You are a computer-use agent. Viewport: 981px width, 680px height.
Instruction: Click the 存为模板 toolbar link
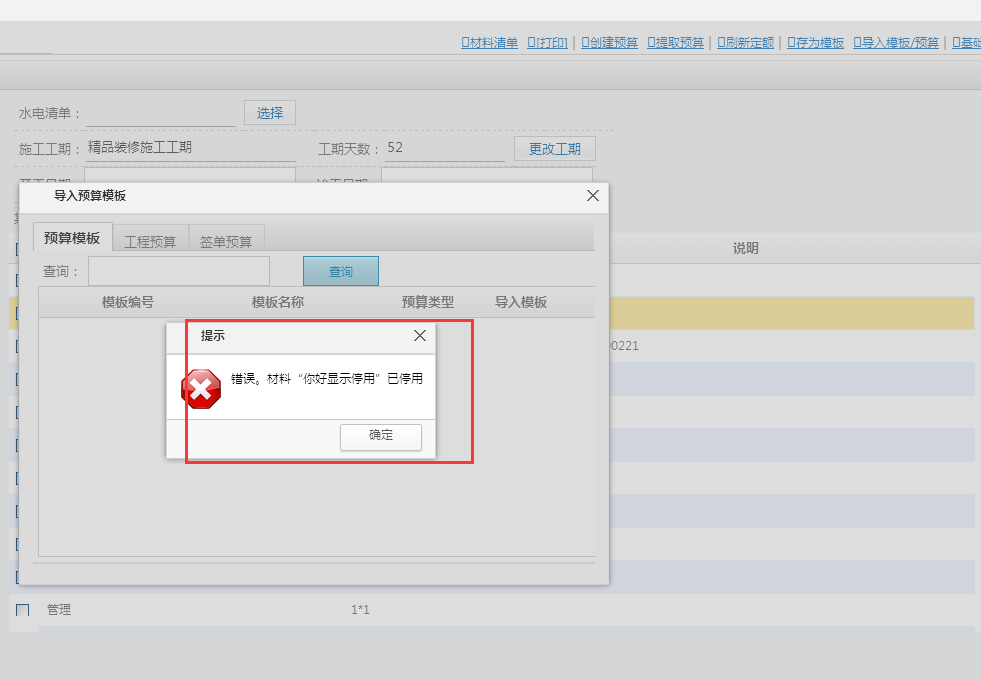(816, 43)
